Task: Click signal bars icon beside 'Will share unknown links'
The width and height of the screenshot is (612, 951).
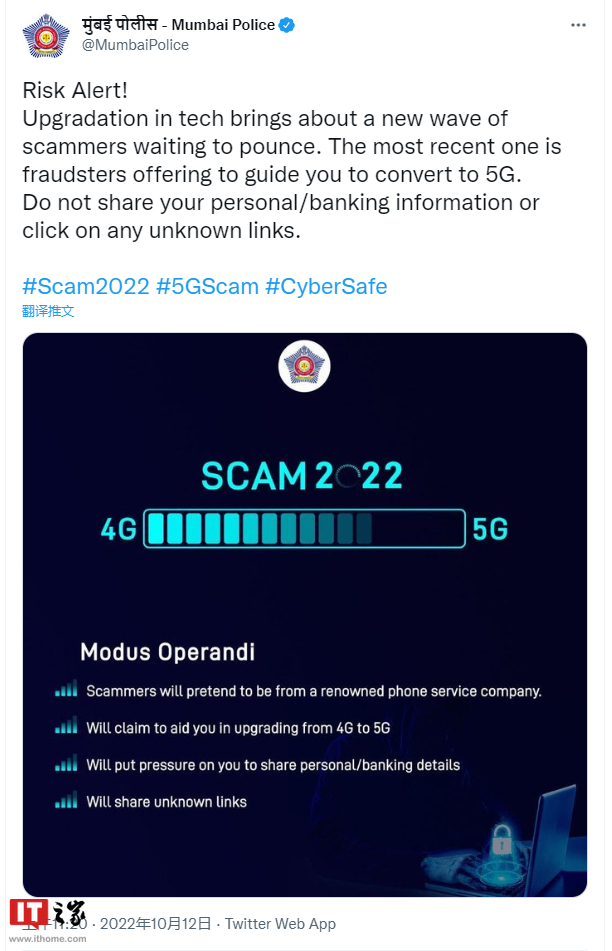Action: (66, 801)
